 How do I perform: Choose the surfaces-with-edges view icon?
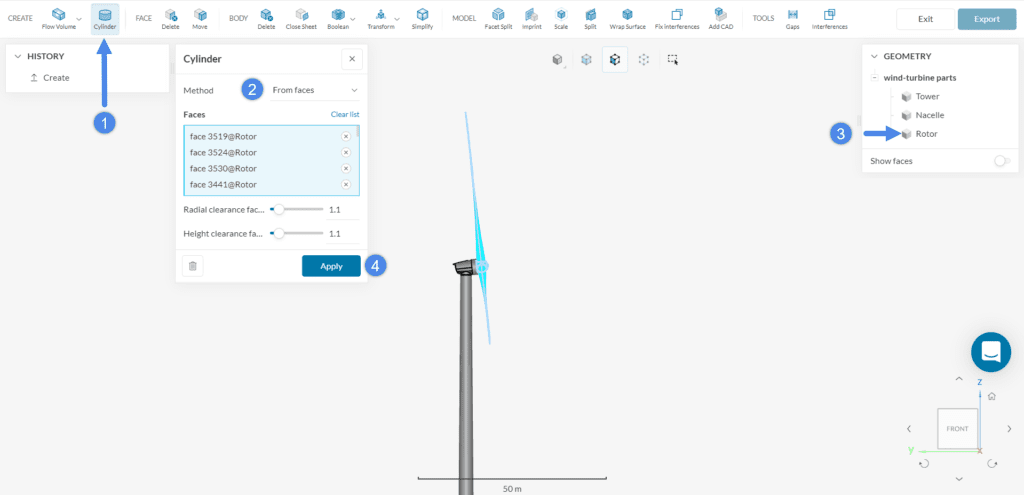(x=615, y=60)
